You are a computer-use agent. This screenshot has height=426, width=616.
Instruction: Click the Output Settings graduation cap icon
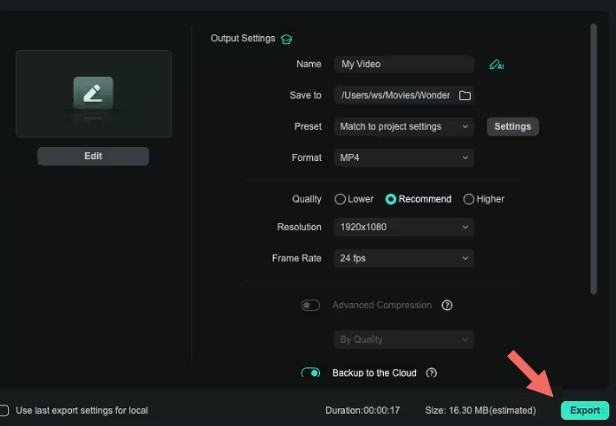click(x=286, y=39)
